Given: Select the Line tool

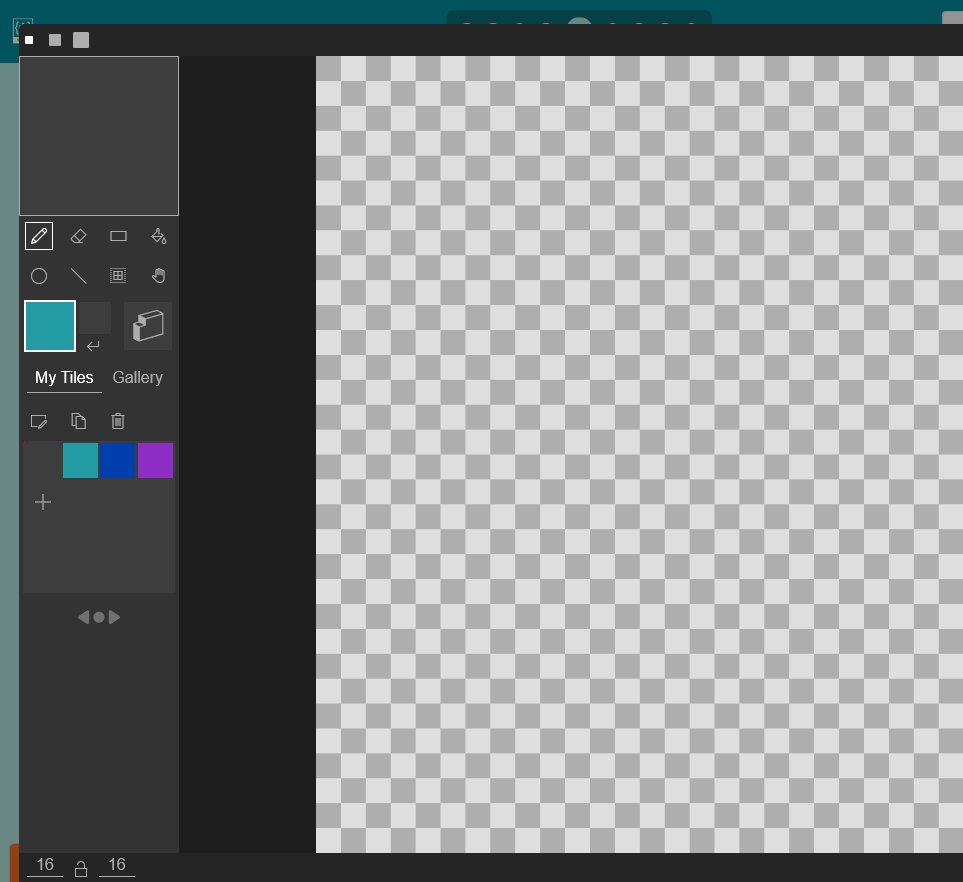Looking at the screenshot, I should point(78,276).
